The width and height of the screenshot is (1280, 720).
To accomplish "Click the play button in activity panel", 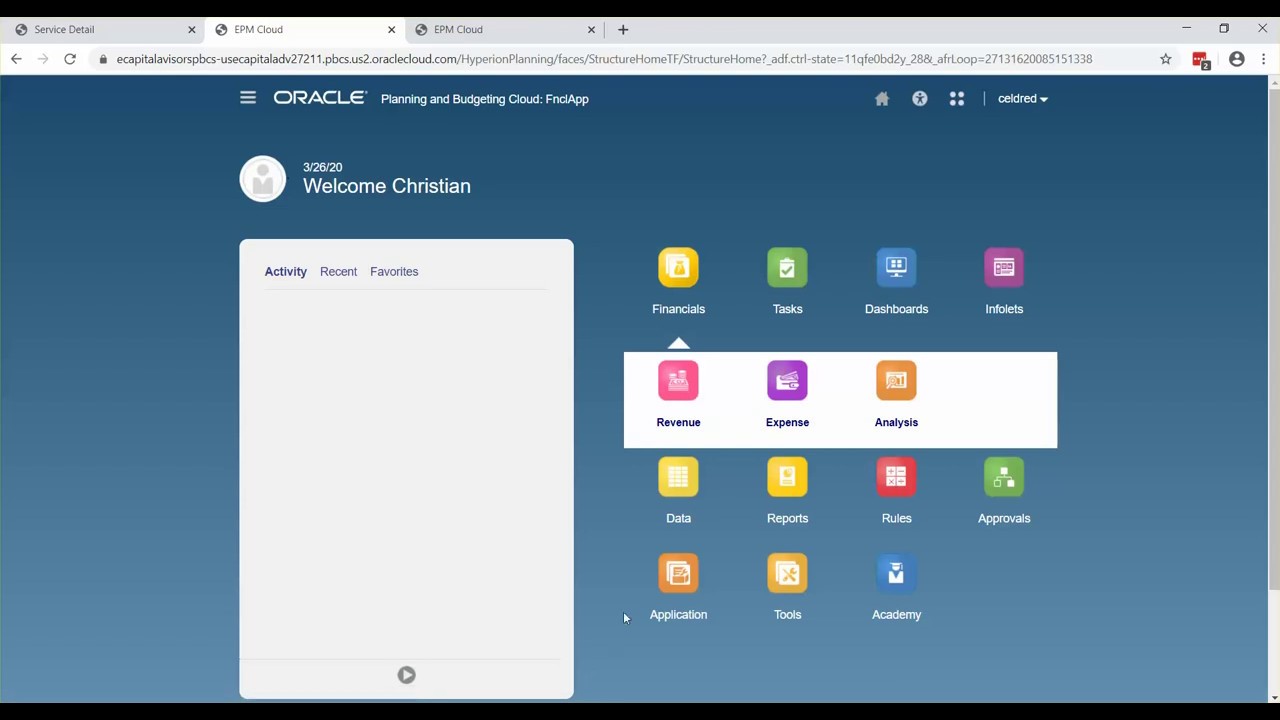I will 406,675.
